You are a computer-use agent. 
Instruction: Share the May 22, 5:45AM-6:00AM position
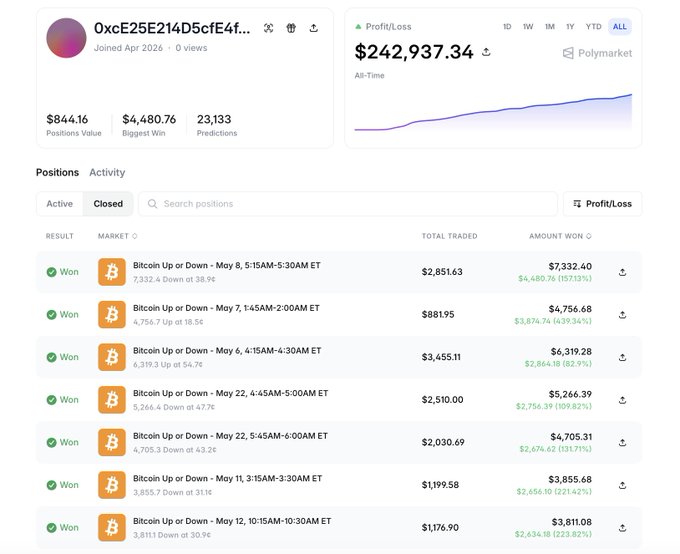[622, 442]
